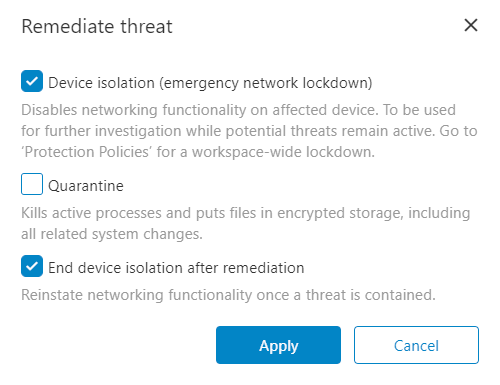The height and width of the screenshot is (385, 500).
Task: Uncheck the Device isolation checkbox
Action: click(32, 81)
